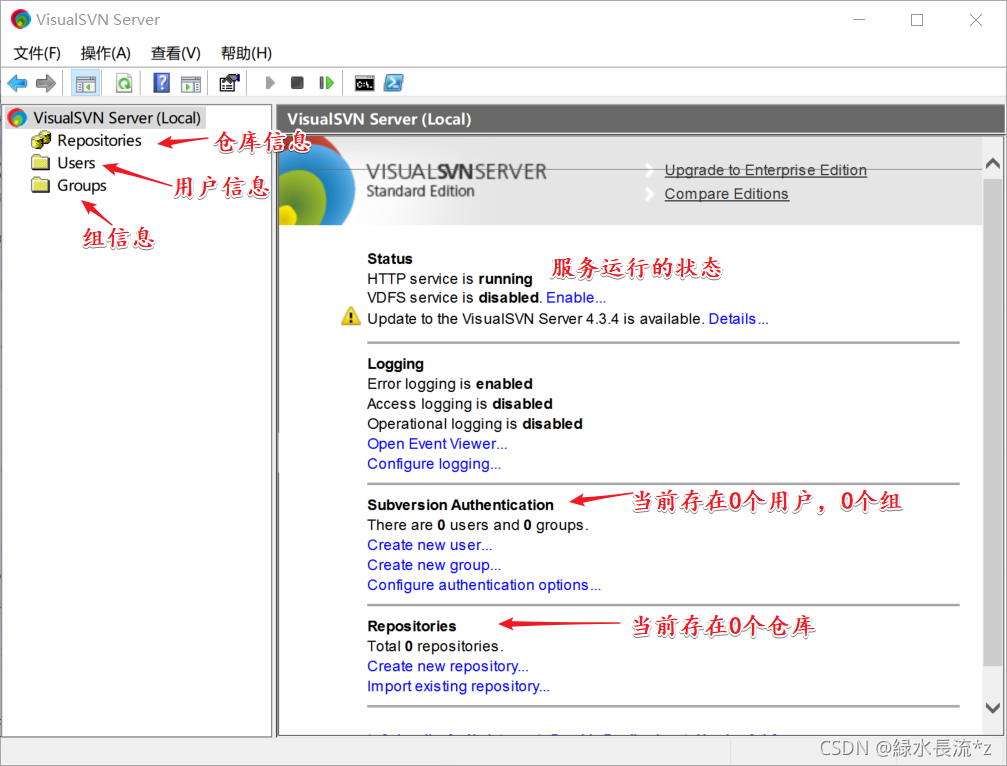The image size is (1007, 766).
Task: Click 'HTTP service is running' text
Action: (x=450, y=279)
